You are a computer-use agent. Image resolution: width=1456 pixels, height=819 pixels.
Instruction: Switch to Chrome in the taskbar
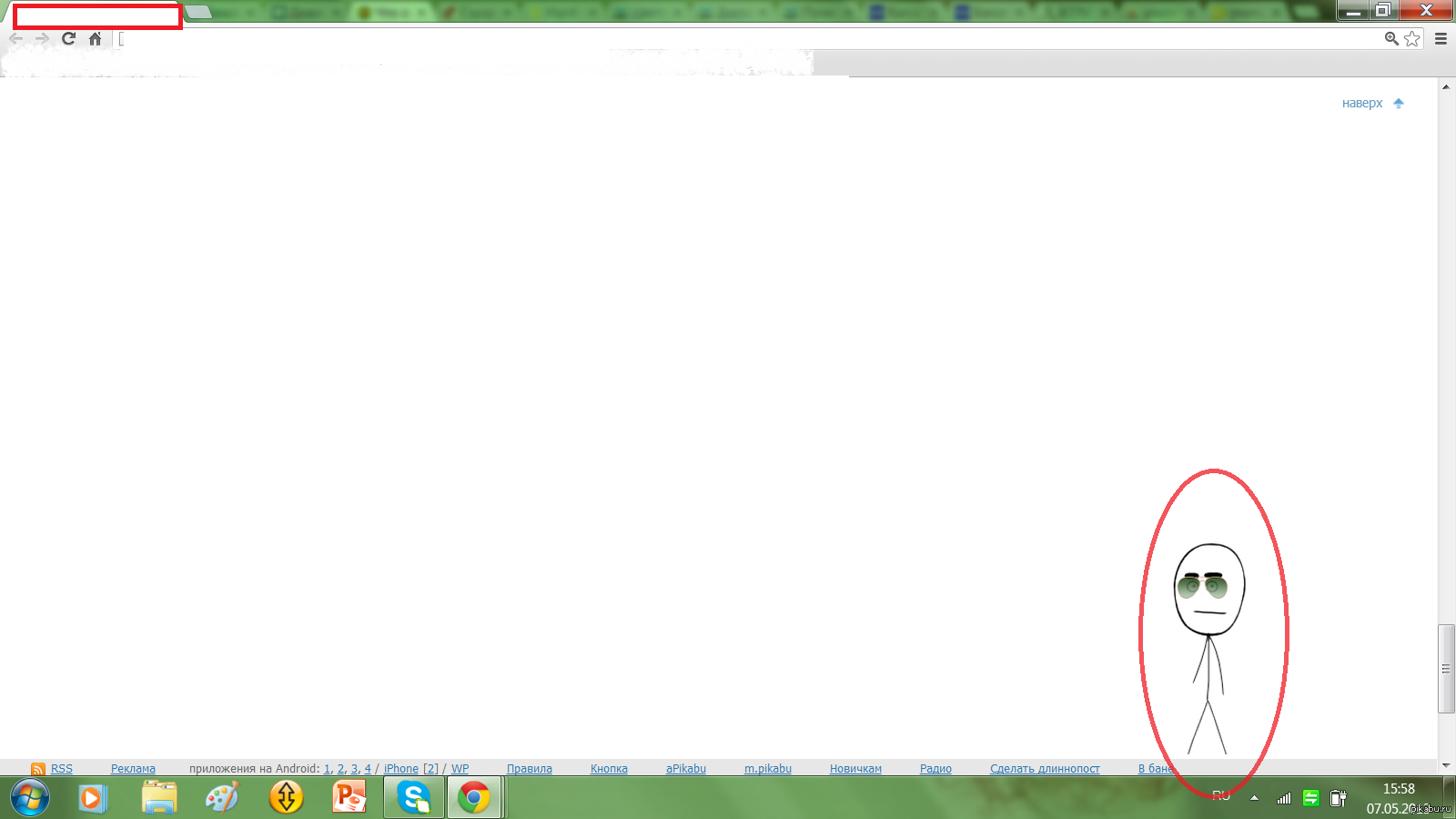[474, 798]
